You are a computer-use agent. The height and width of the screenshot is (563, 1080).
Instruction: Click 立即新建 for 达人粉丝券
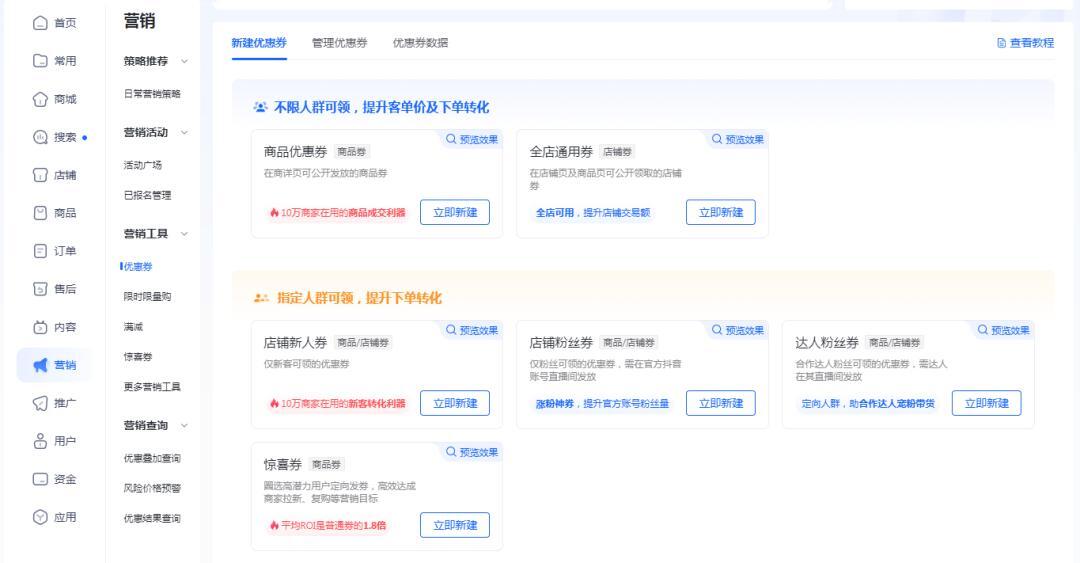[986, 403]
